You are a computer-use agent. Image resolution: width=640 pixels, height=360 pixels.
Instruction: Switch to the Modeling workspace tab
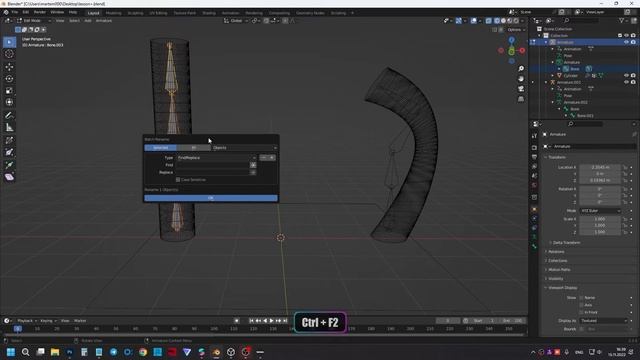coord(113,13)
